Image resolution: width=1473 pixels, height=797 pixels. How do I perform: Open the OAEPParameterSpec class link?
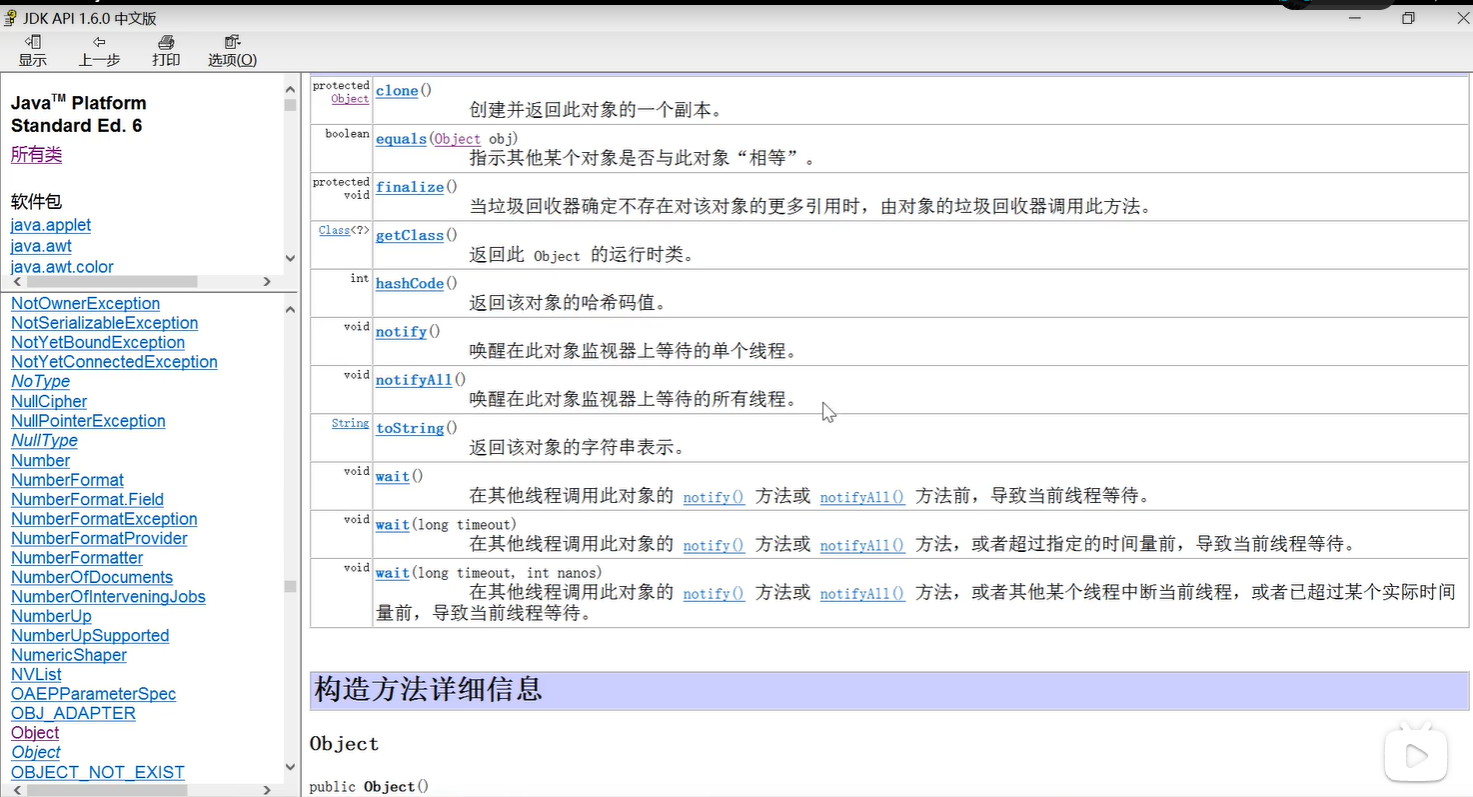pos(93,694)
